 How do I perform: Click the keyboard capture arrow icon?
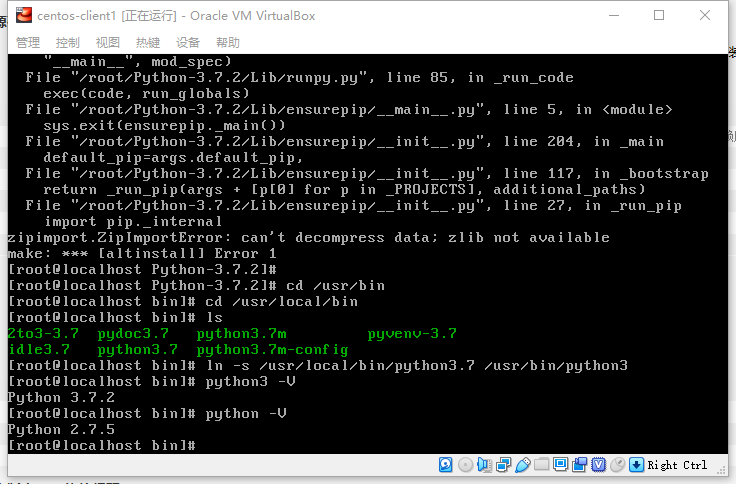point(636,465)
